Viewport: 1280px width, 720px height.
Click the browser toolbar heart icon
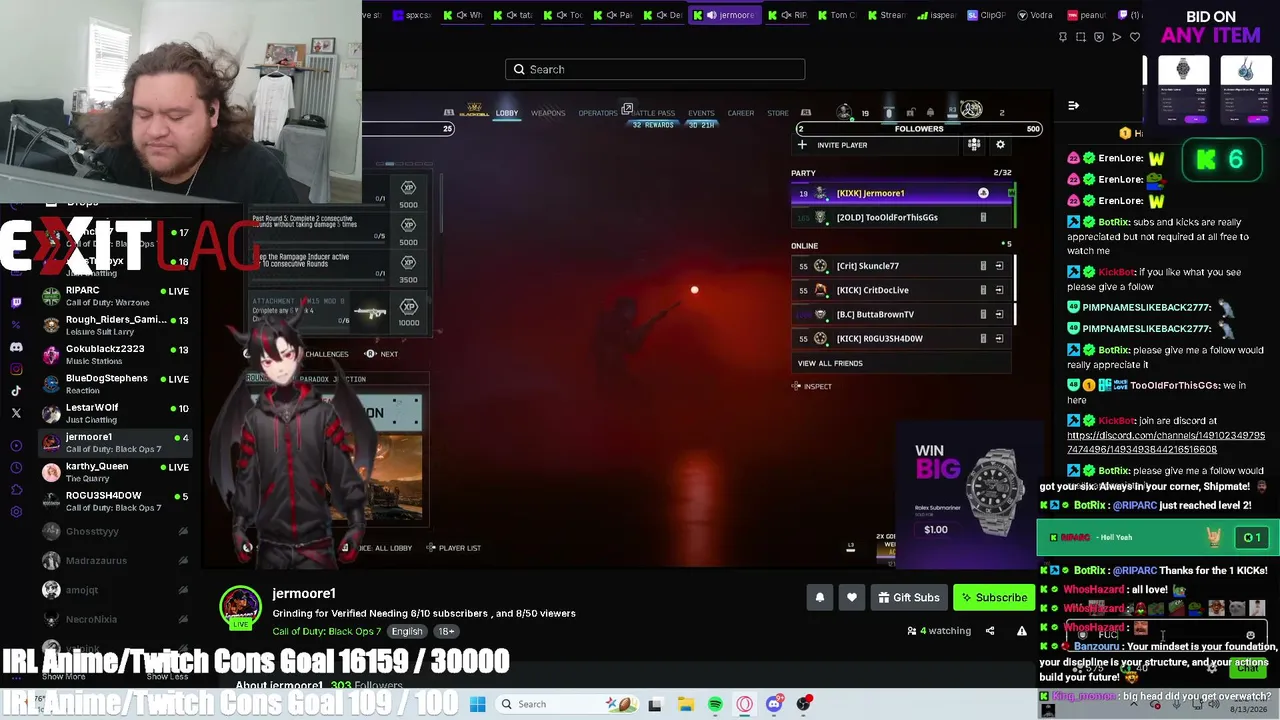(1134, 37)
